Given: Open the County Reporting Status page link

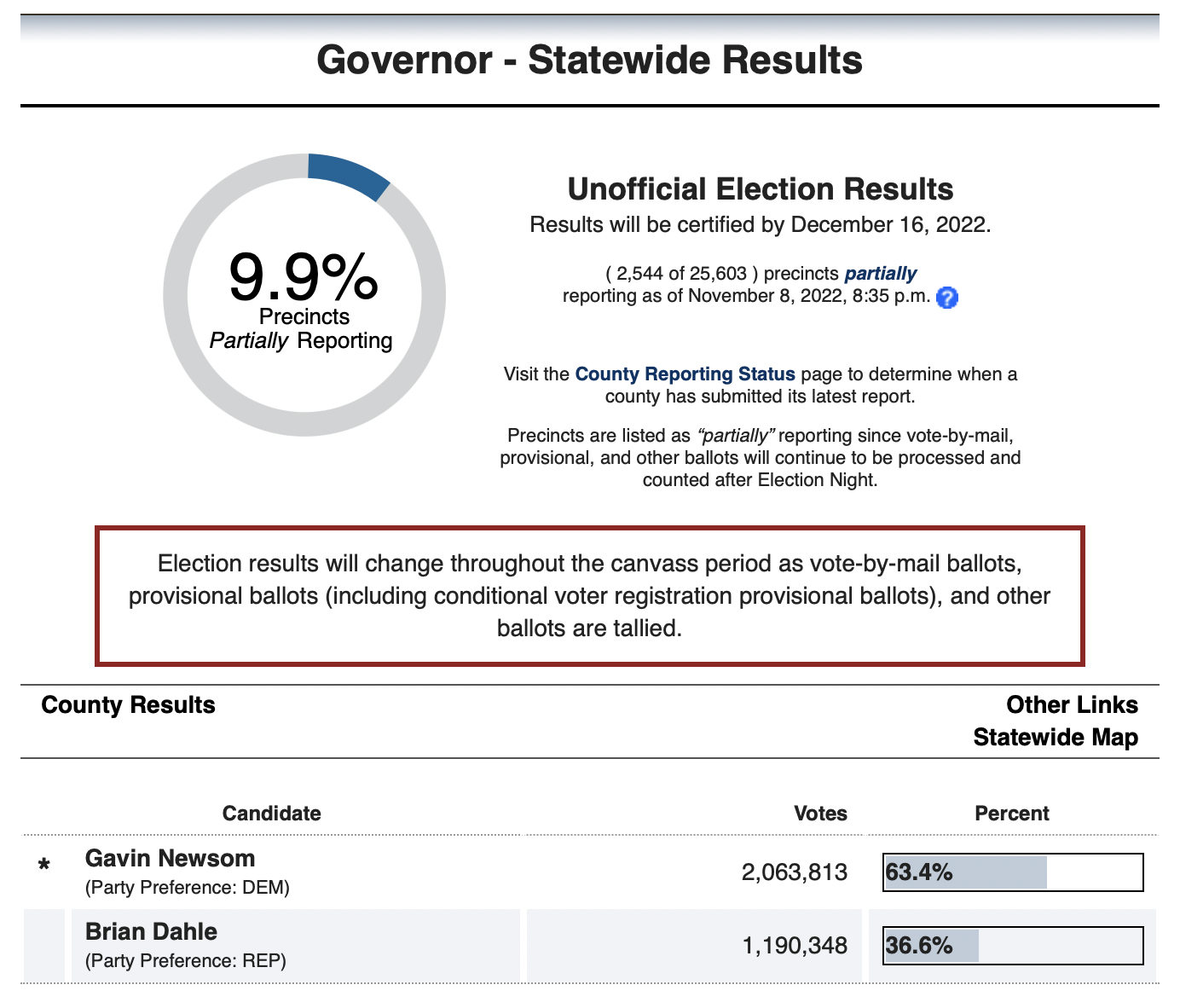Looking at the screenshot, I should point(685,374).
